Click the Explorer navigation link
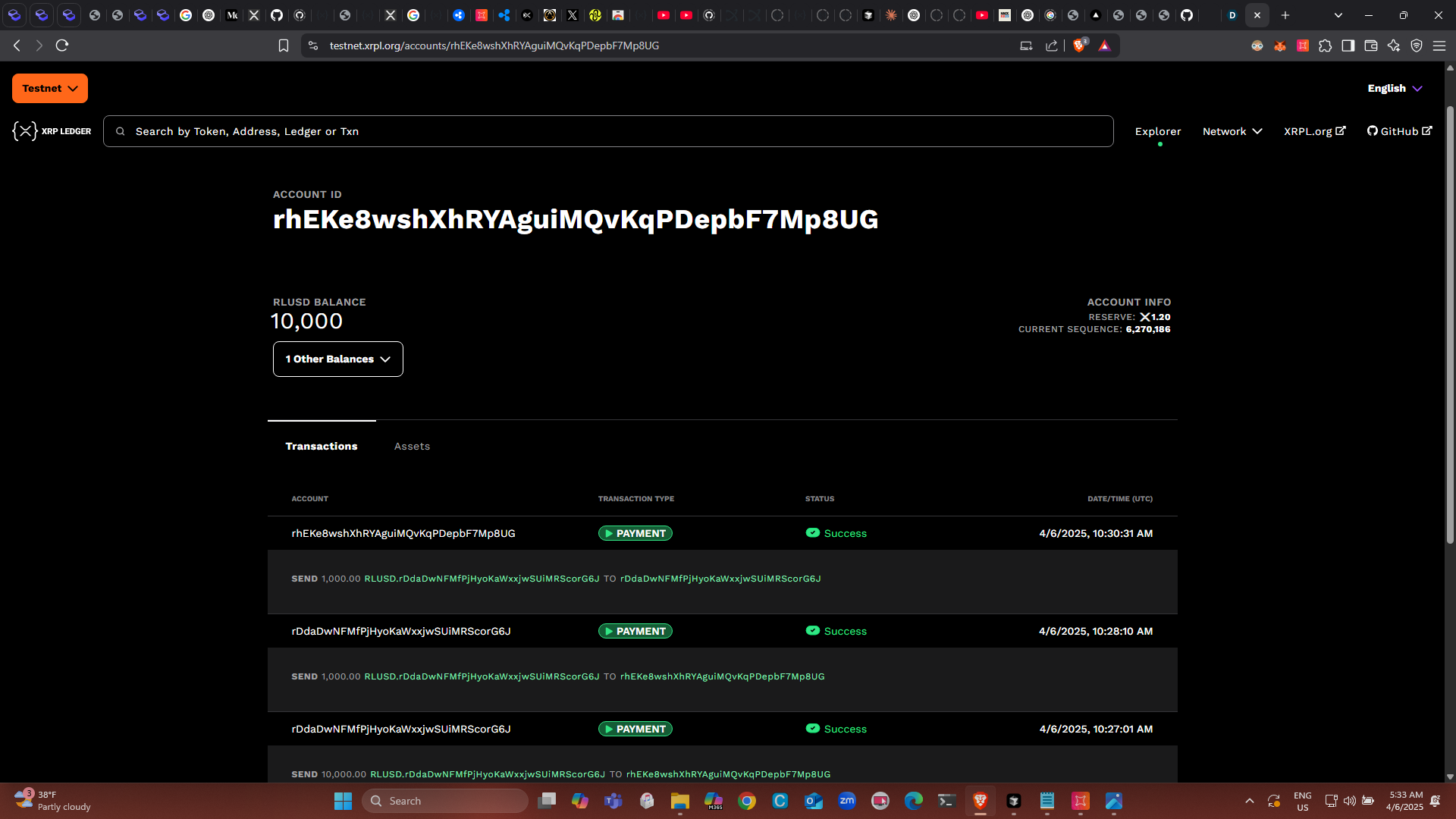Image resolution: width=1456 pixels, height=819 pixels. (x=1158, y=131)
